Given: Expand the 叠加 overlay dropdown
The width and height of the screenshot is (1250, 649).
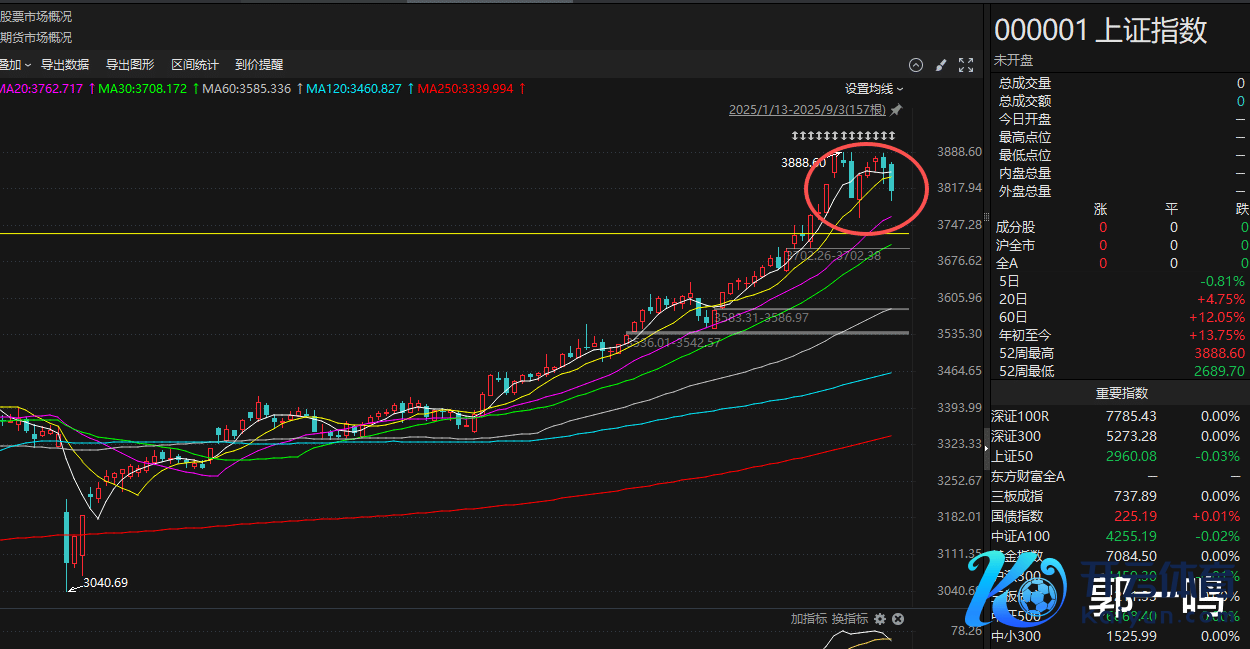Looking at the screenshot, I should pos(15,65).
